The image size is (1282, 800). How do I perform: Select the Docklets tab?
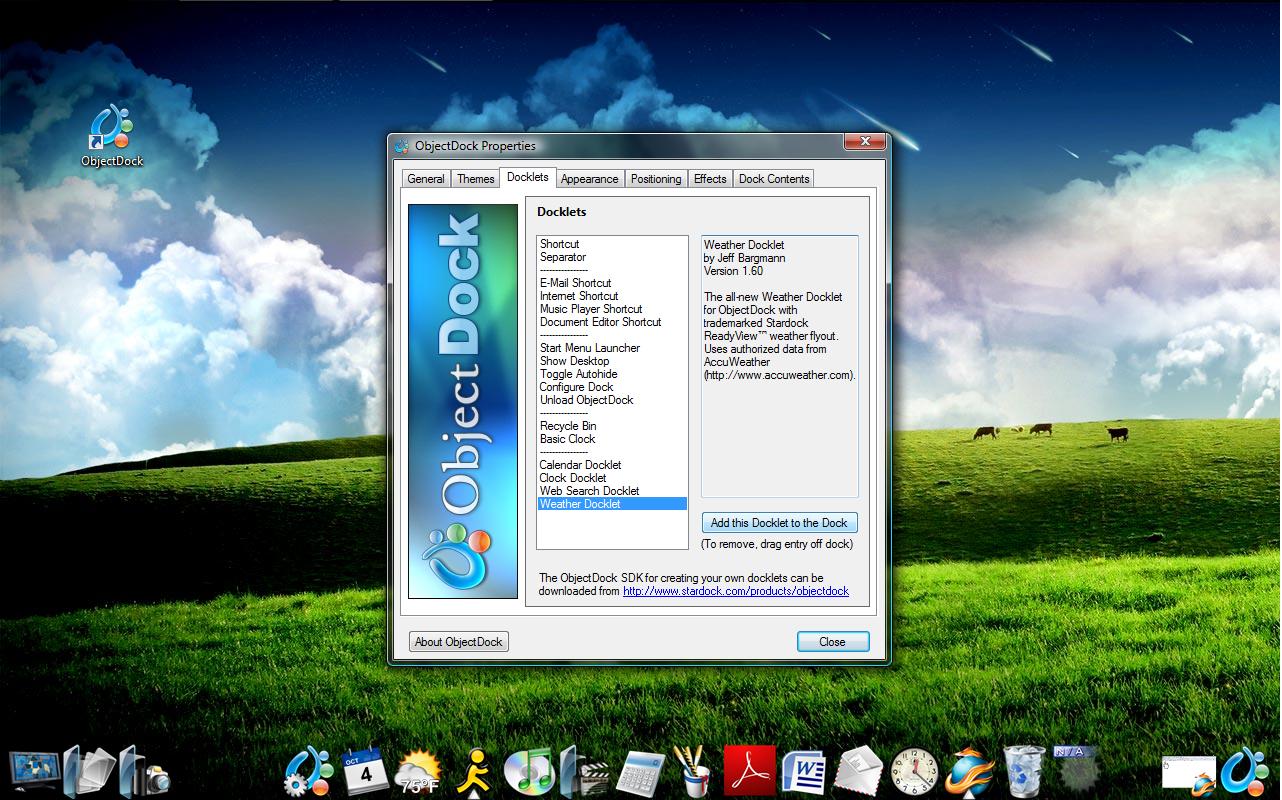(527, 177)
